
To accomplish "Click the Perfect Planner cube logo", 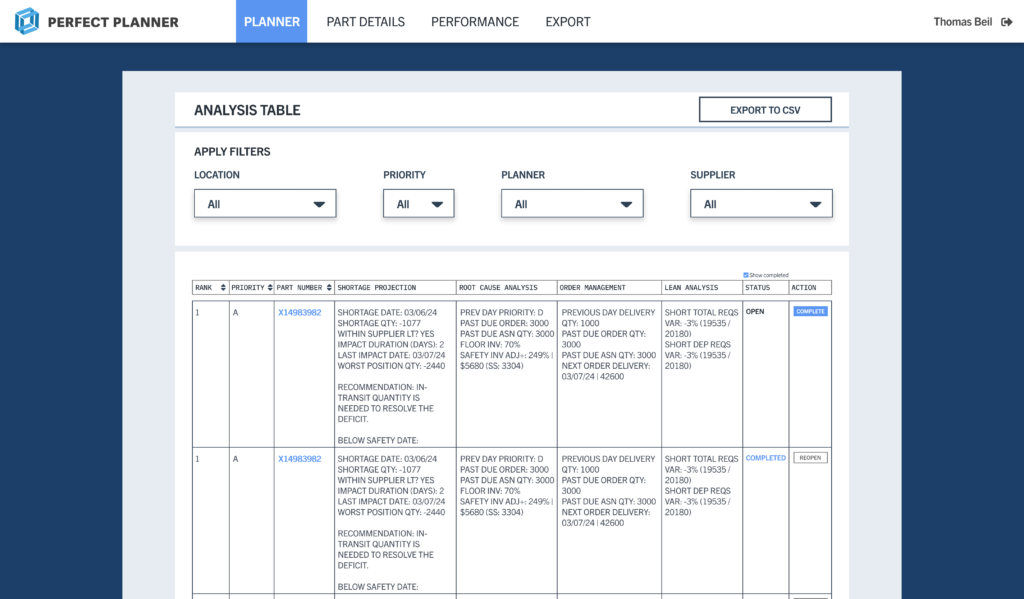I will [x=27, y=21].
